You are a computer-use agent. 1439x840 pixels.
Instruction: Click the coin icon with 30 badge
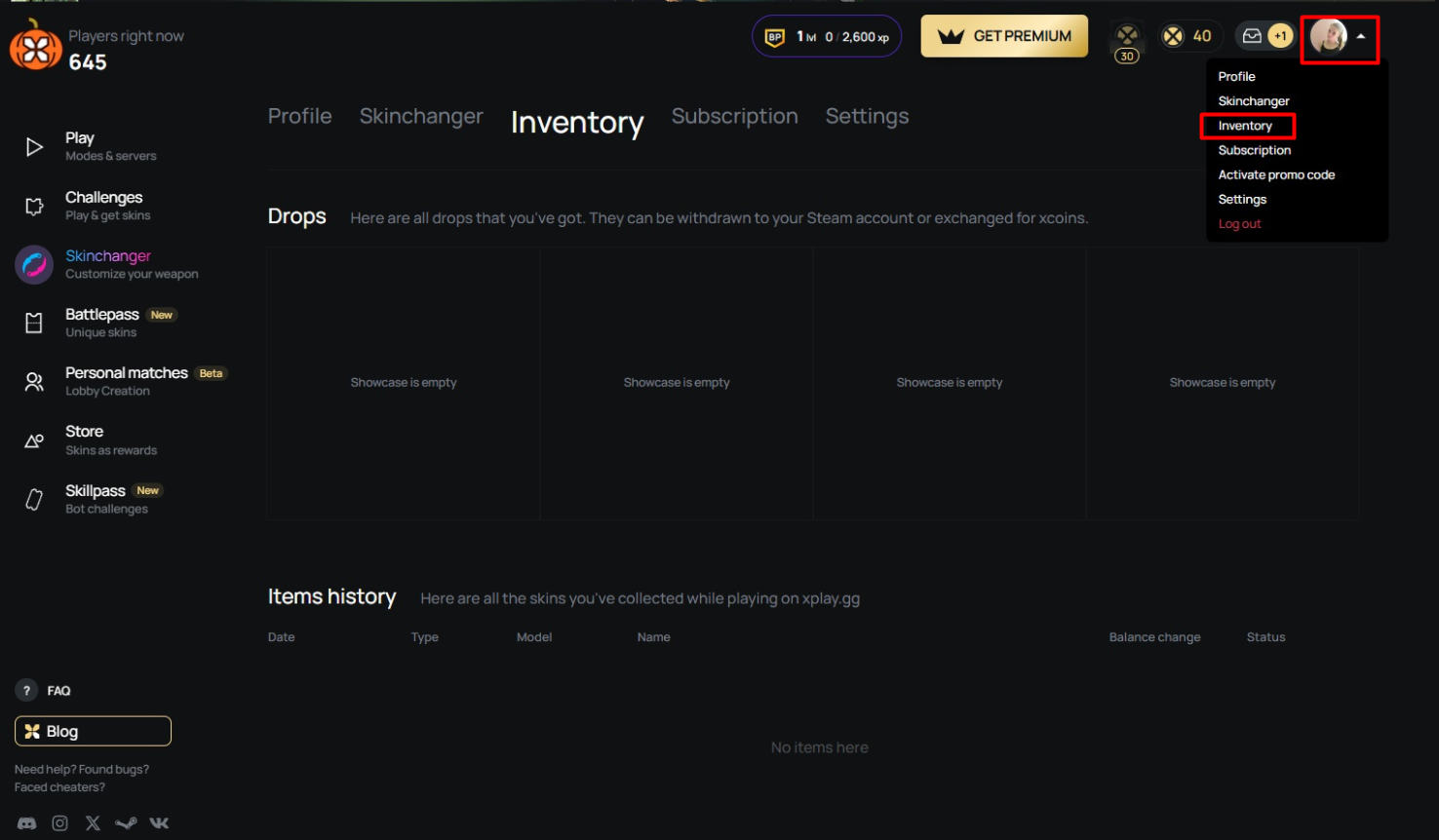point(1127,42)
